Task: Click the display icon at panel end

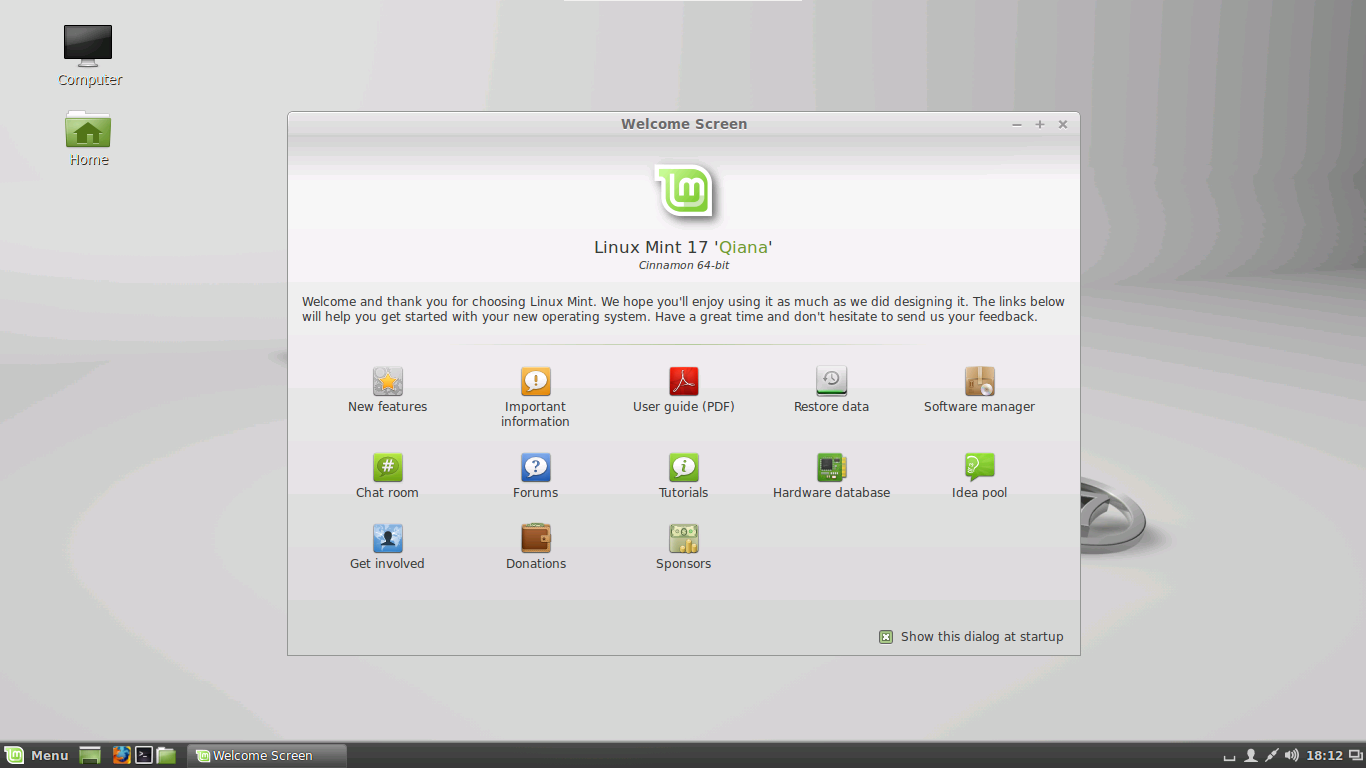Action: pos(1356,755)
